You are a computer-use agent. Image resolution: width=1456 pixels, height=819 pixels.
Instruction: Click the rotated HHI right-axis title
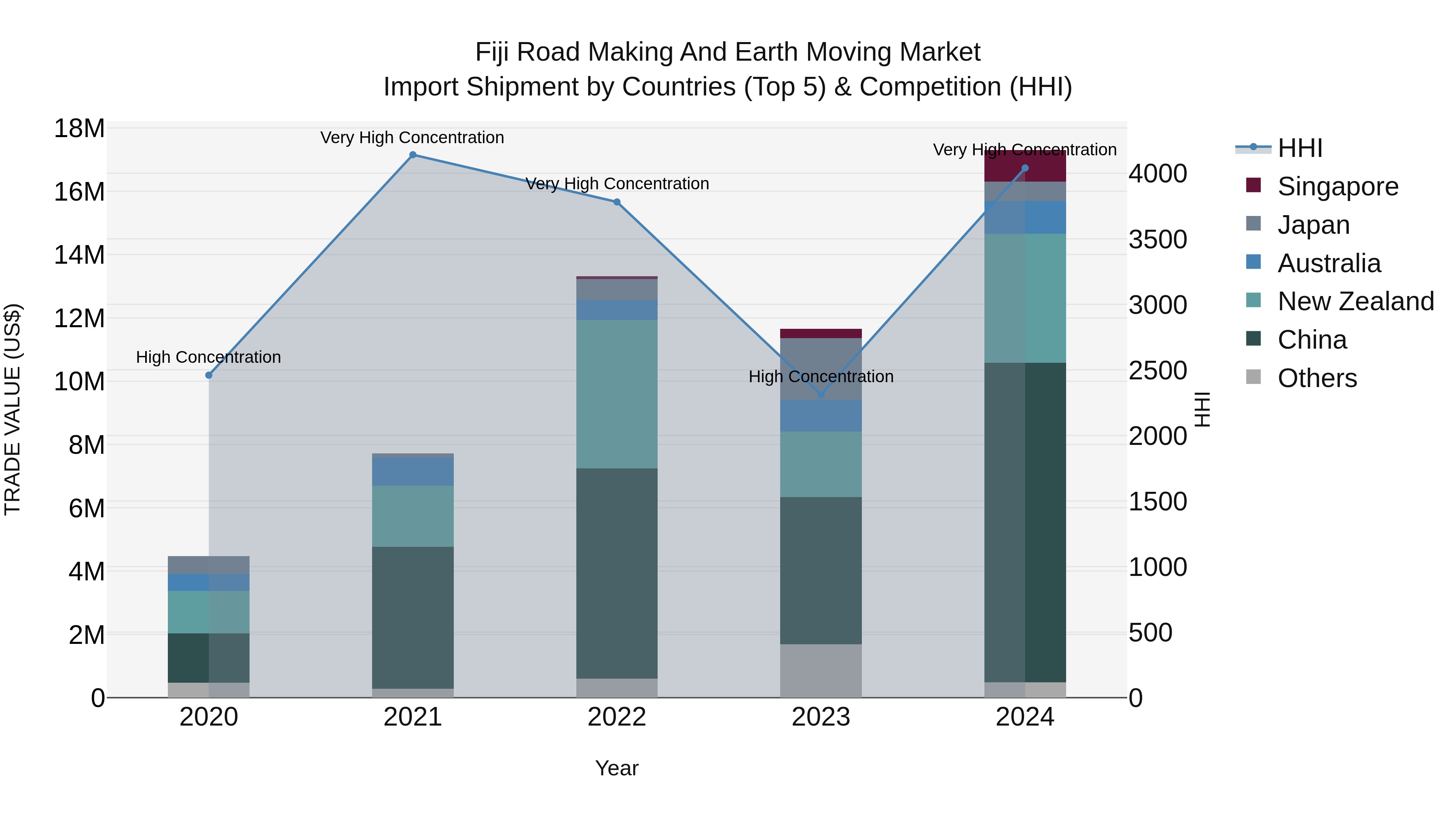[x=1202, y=409]
